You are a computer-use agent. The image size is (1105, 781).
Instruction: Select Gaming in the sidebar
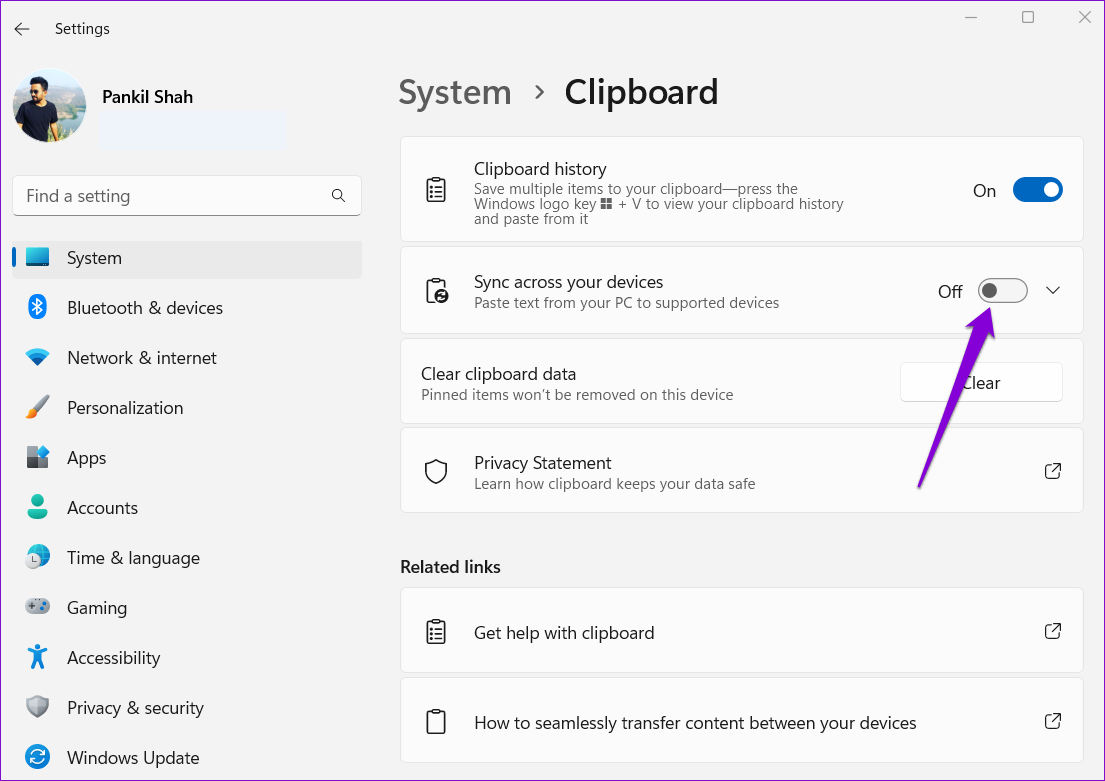tap(187, 608)
